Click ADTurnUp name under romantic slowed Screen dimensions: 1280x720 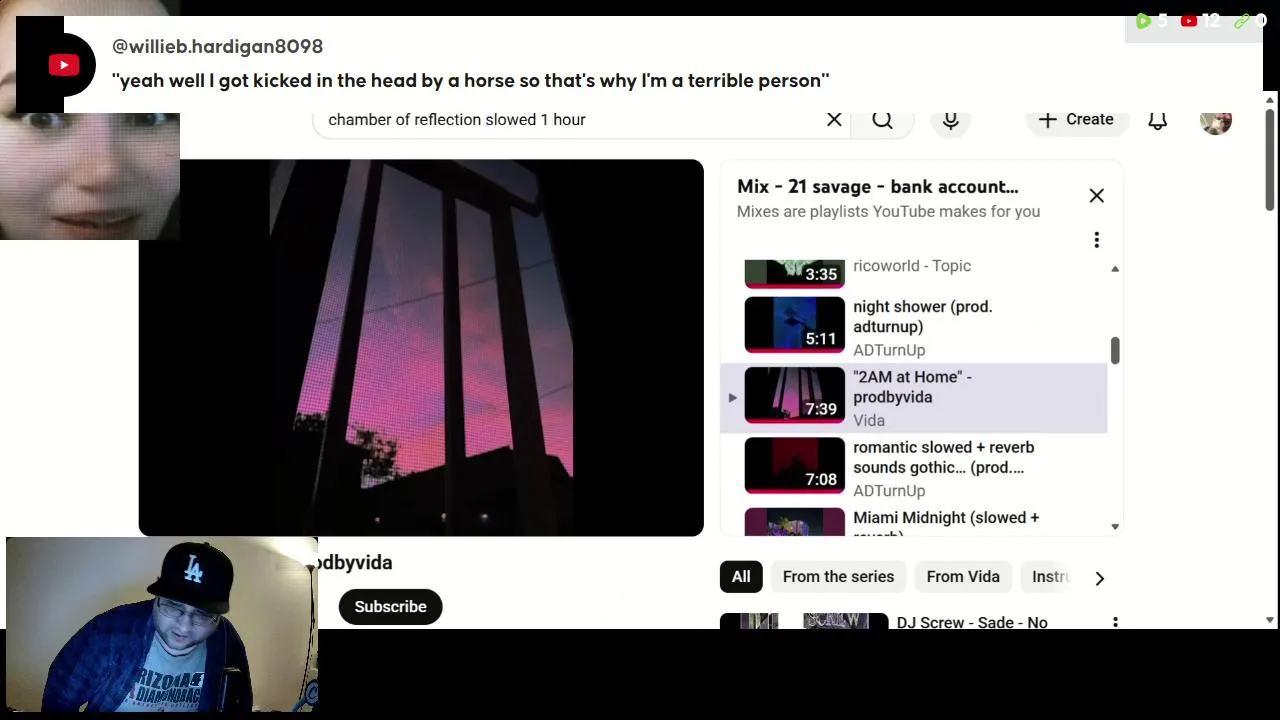coord(889,491)
